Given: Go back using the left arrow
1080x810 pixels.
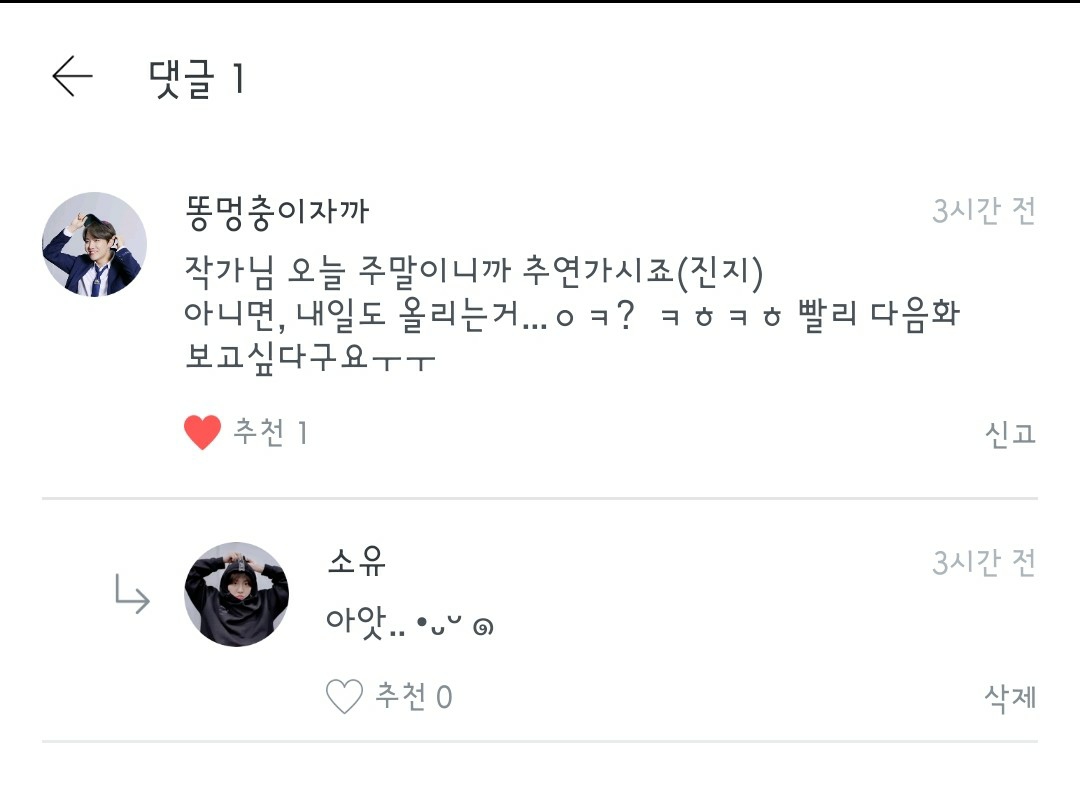Looking at the screenshot, I should (72, 77).
